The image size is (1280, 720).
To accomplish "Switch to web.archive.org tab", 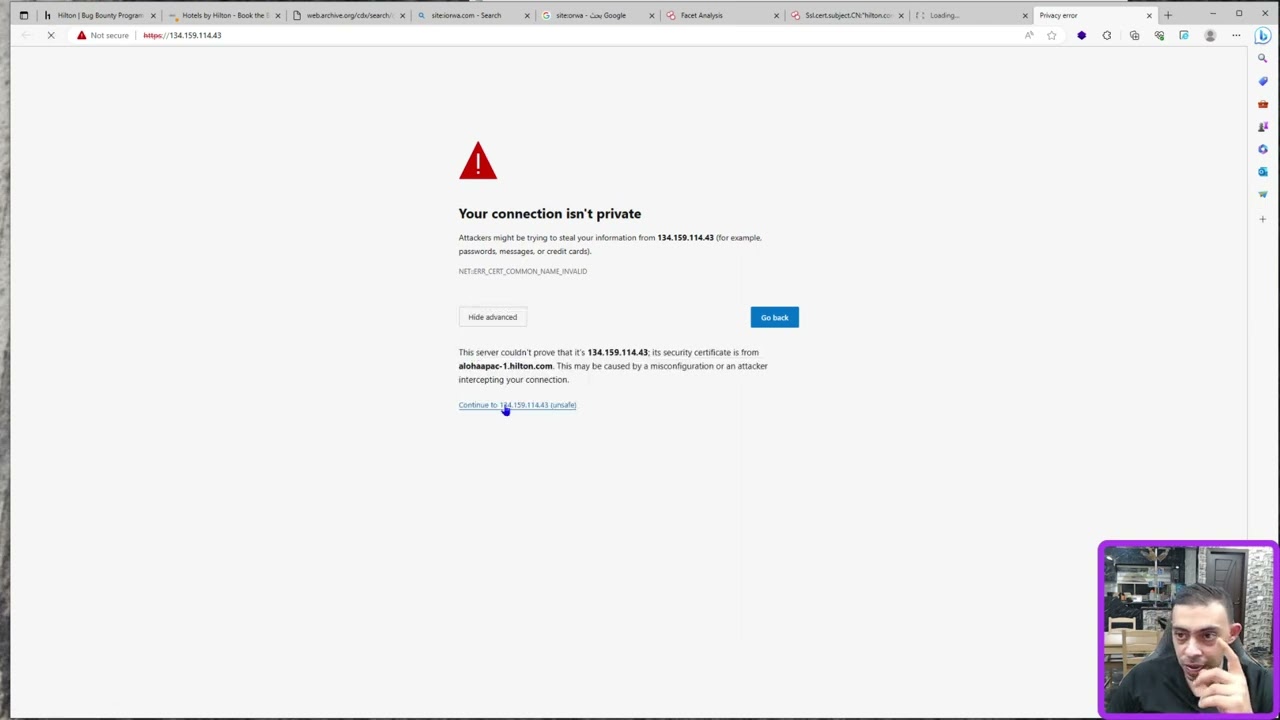I will [x=350, y=15].
